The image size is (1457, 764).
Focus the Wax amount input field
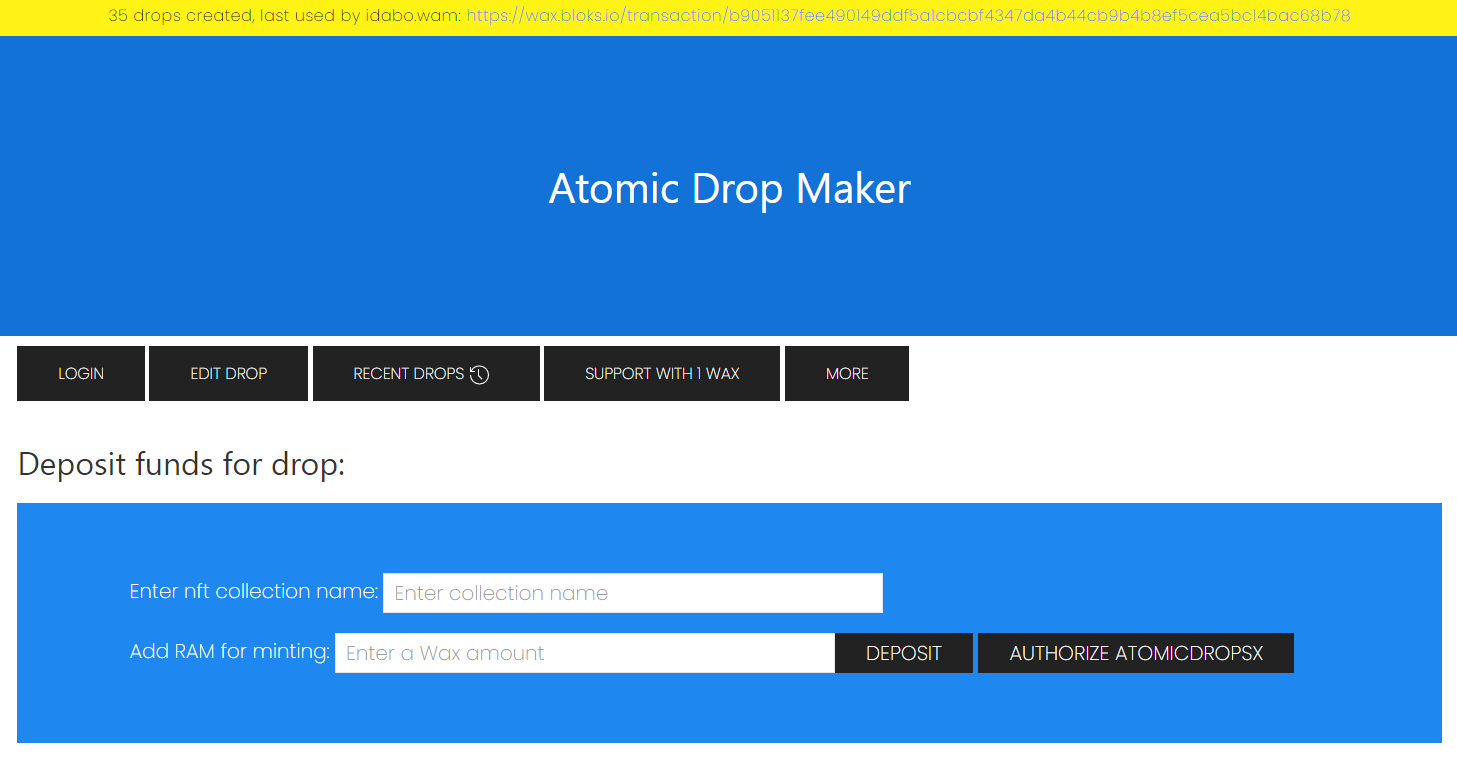585,653
